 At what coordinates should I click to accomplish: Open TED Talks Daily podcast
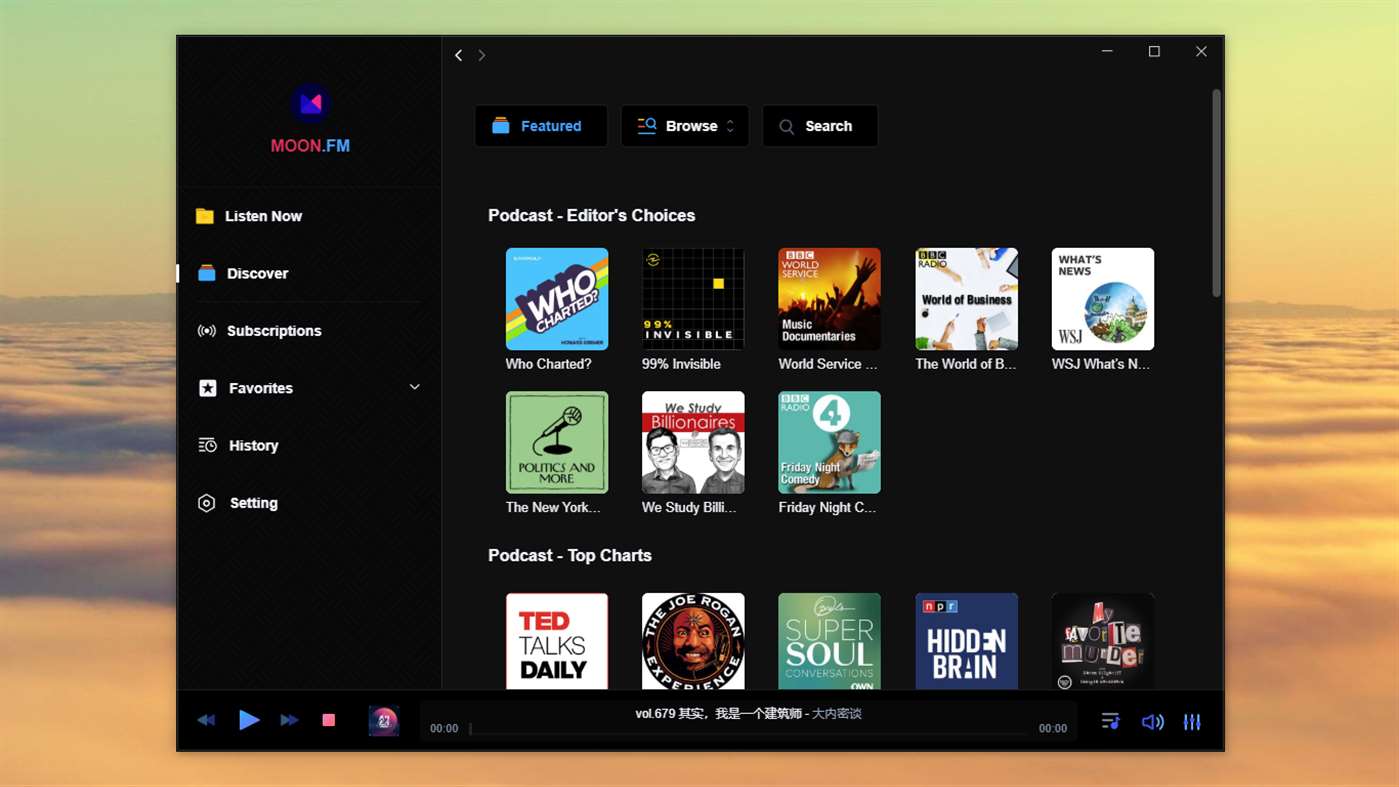[x=557, y=641]
